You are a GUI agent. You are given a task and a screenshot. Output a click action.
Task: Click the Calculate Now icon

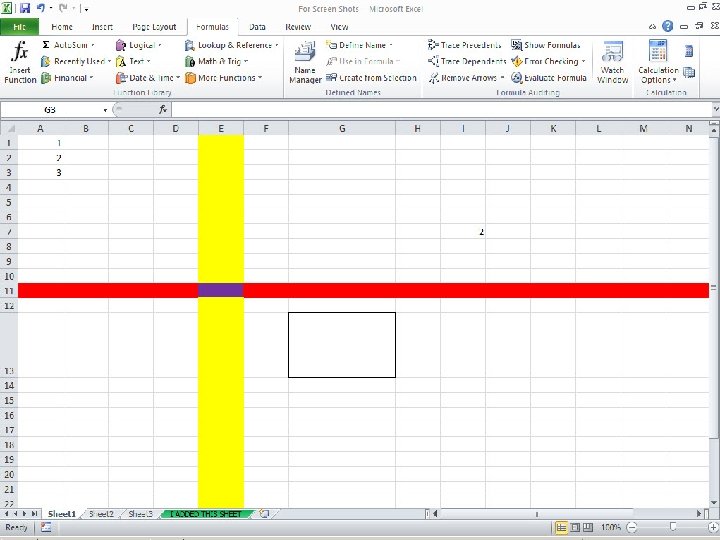(689, 51)
